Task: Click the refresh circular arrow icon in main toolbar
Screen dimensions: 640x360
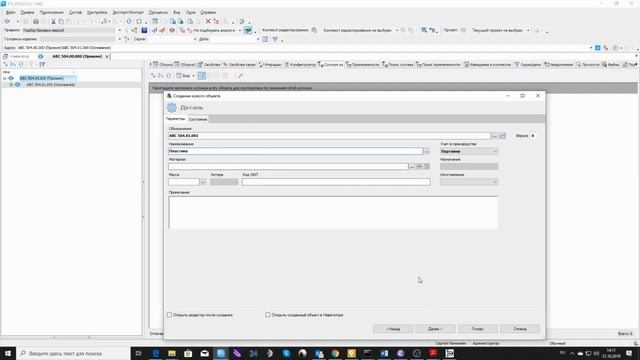Action: pos(129,21)
